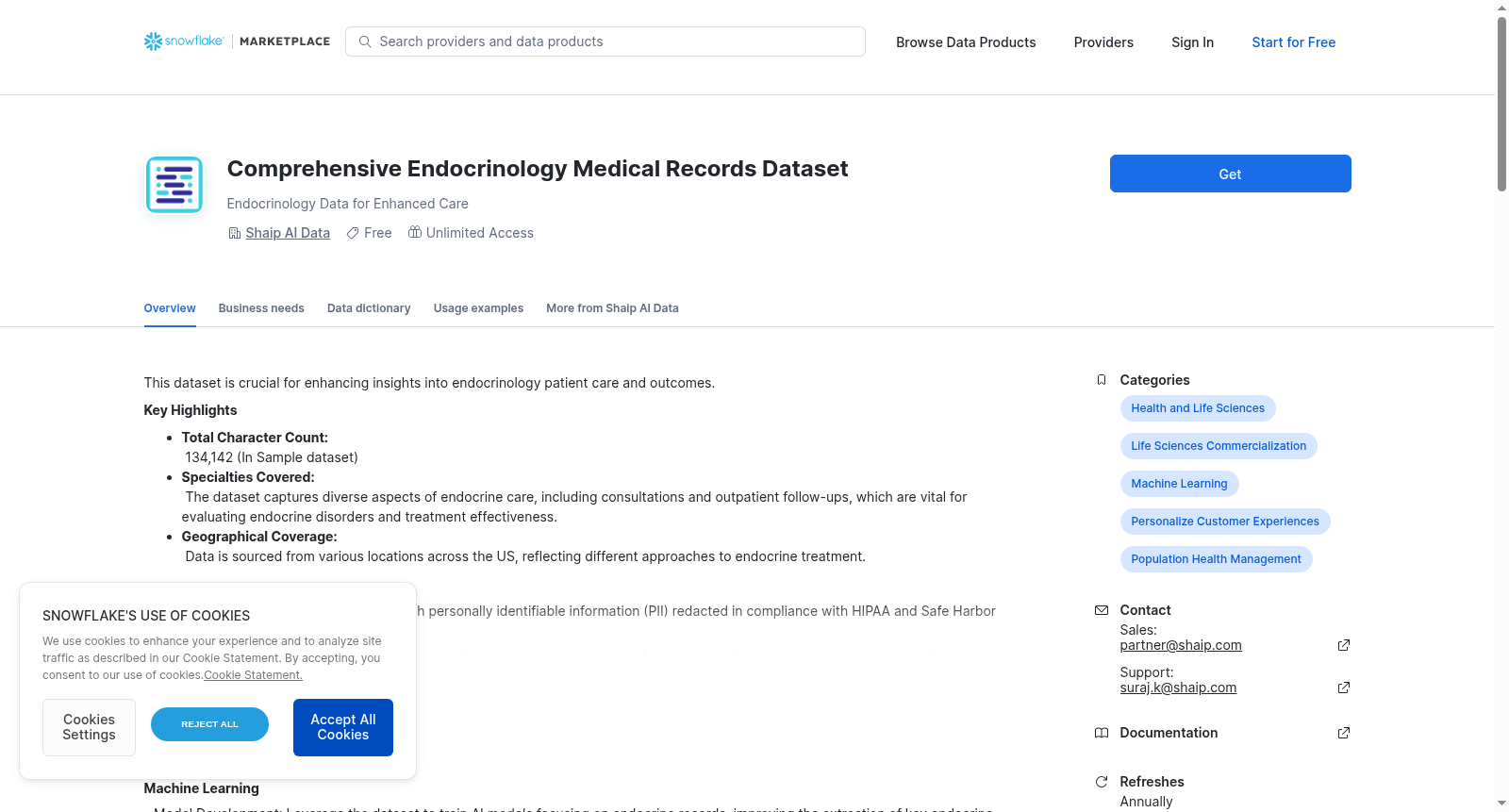1509x812 pixels.
Task: Open the Documentation link text
Action: 1169,733
